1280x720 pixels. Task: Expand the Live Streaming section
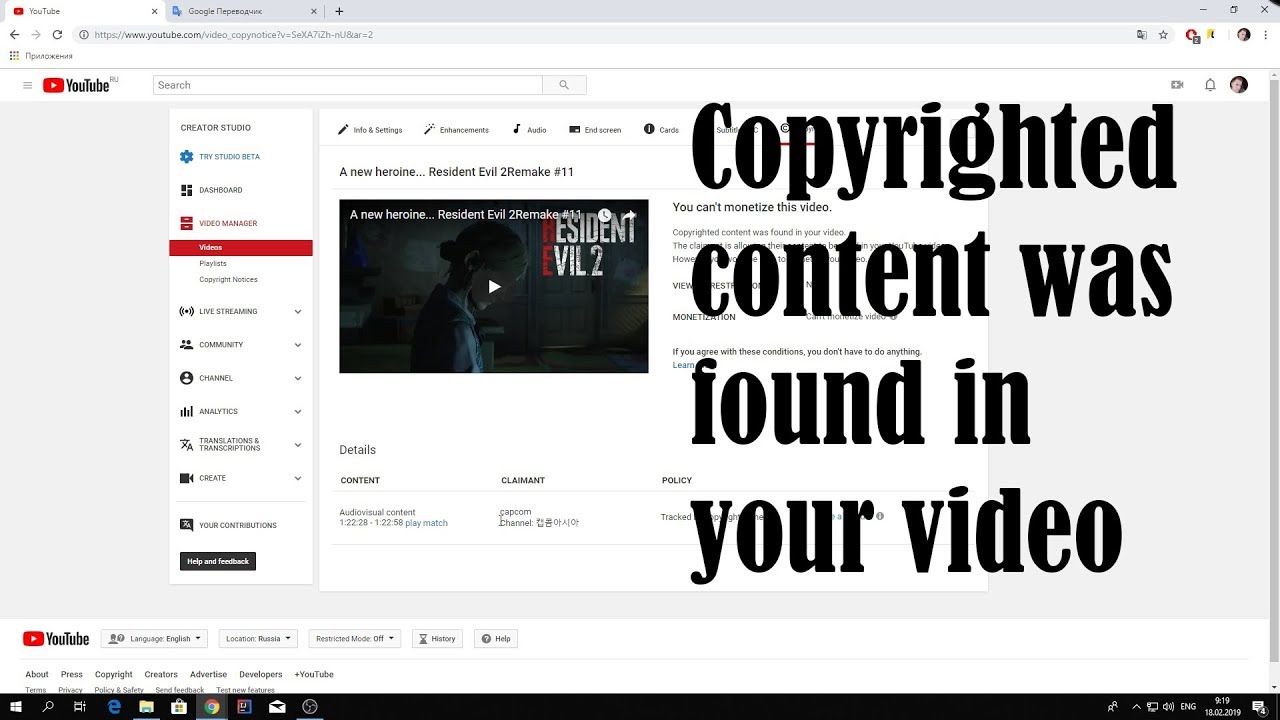(298, 312)
